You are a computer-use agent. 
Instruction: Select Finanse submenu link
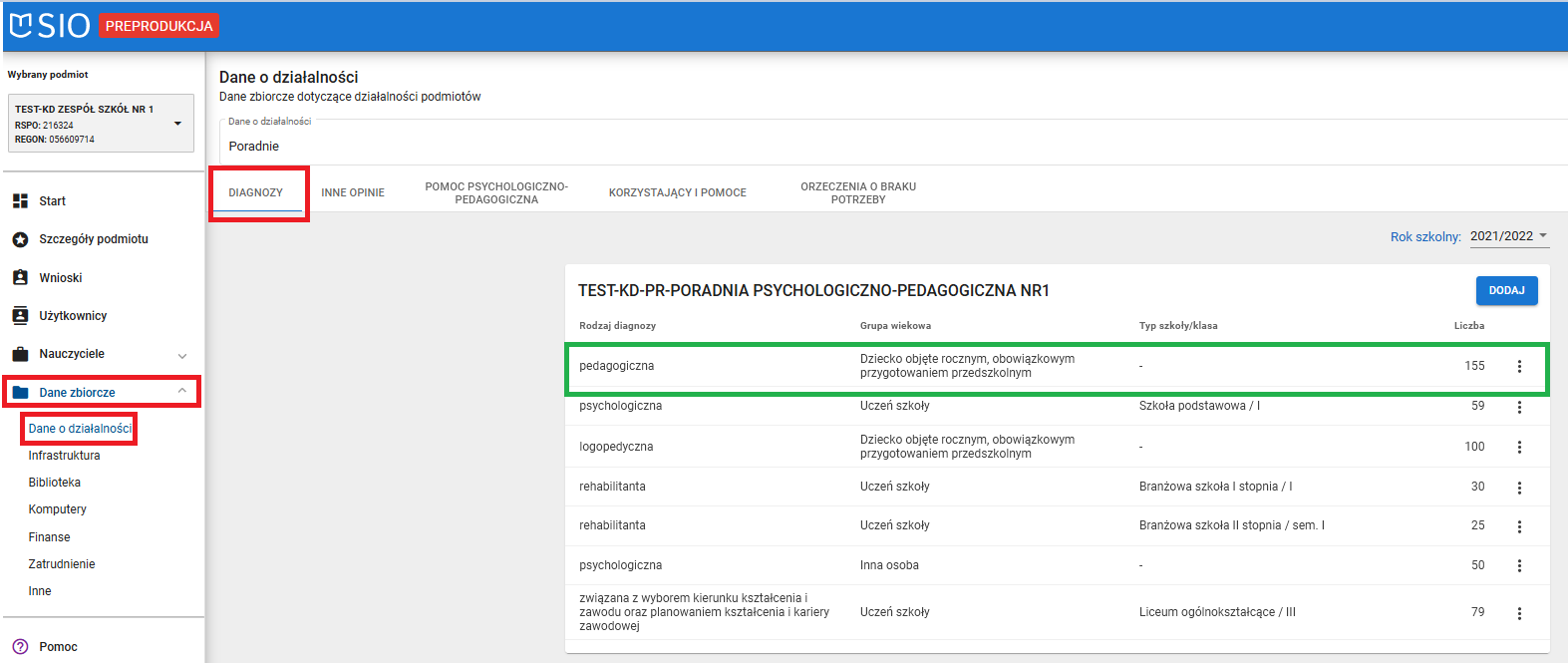tap(50, 537)
